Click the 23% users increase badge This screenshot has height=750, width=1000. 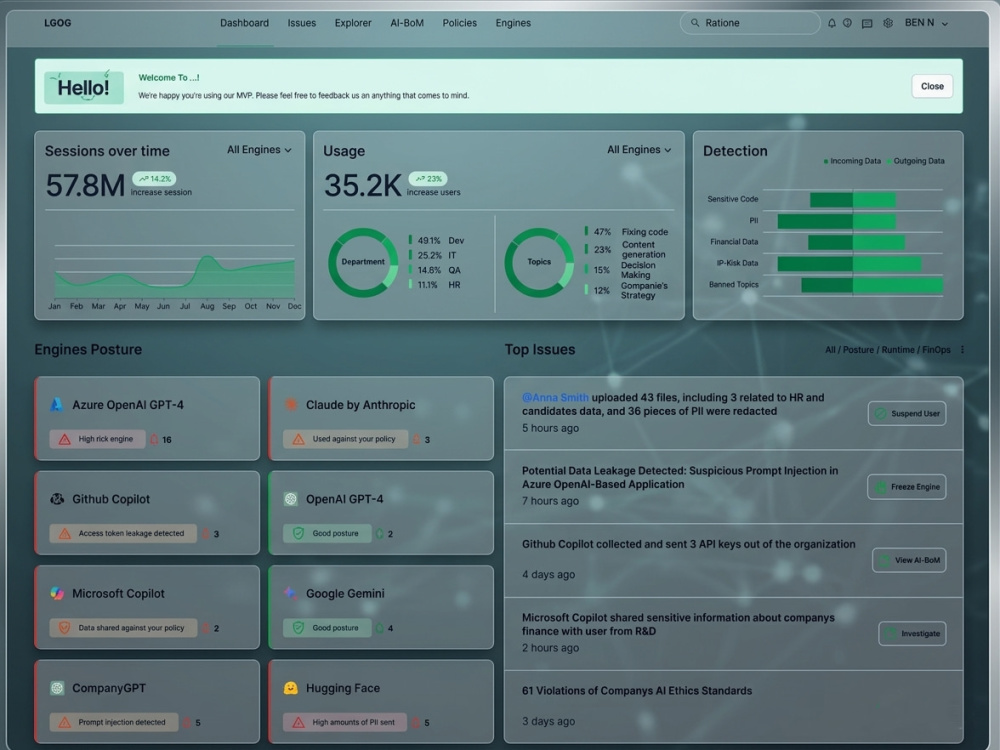428,179
